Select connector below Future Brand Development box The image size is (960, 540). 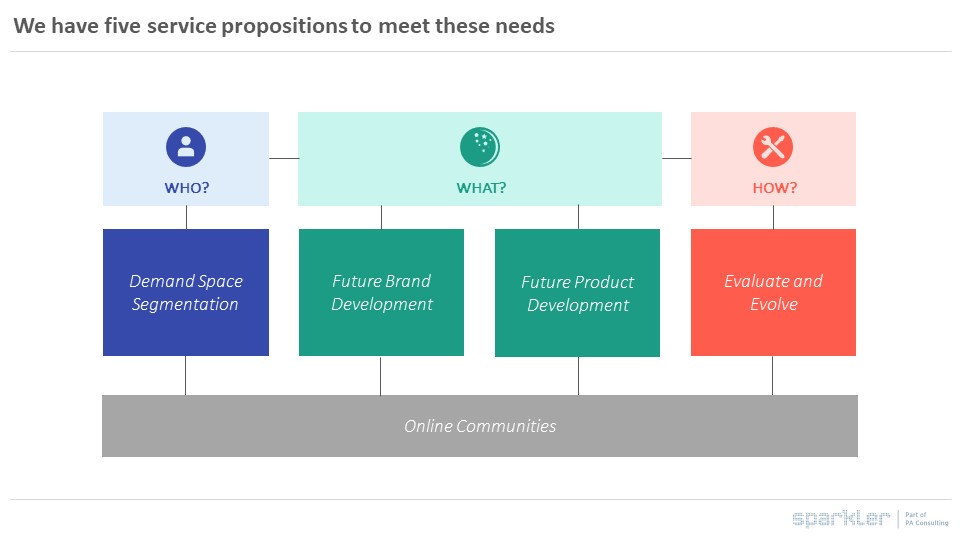pos(380,376)
